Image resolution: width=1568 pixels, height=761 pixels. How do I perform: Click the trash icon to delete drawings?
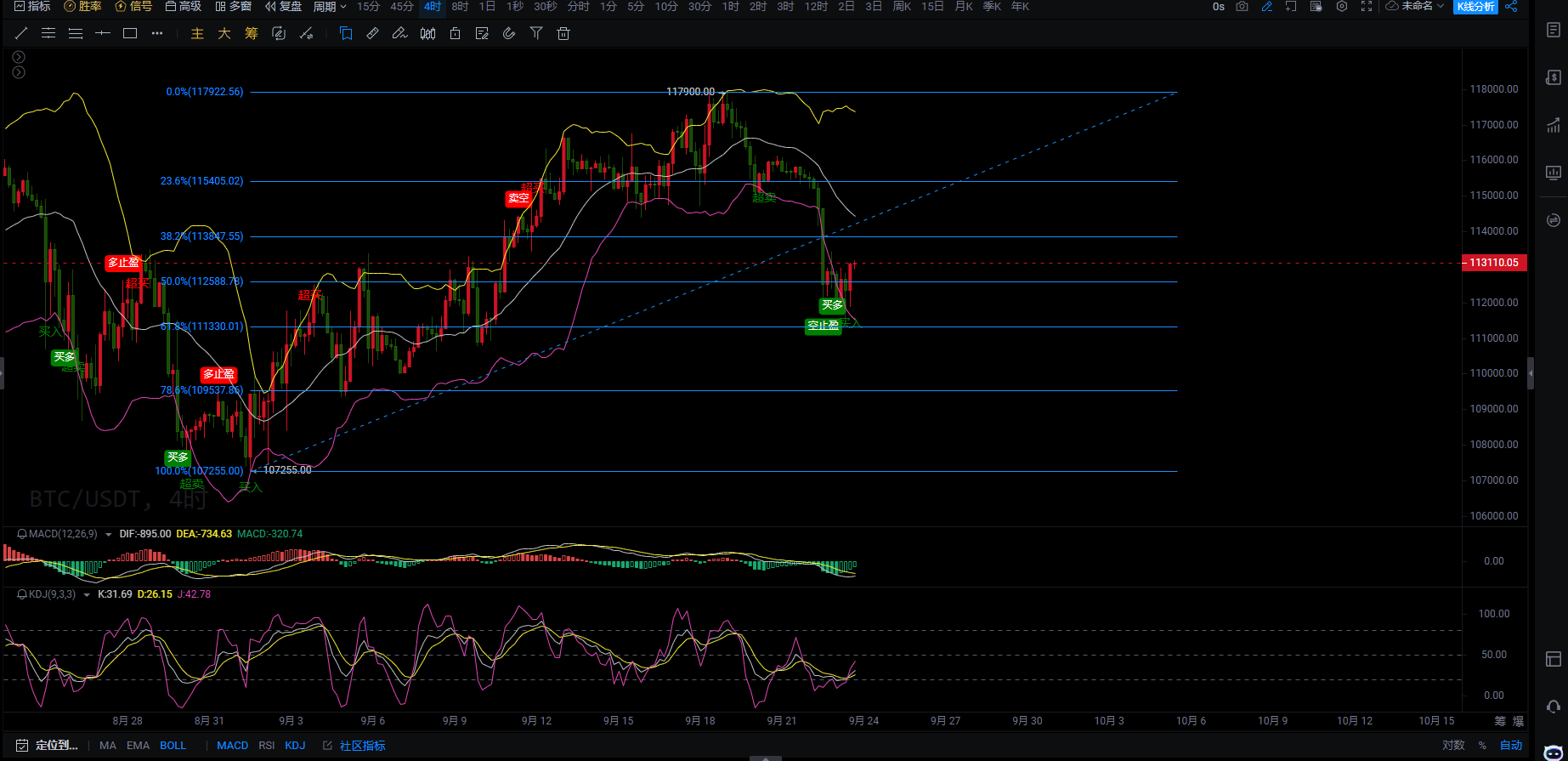(x=563, y=33)
